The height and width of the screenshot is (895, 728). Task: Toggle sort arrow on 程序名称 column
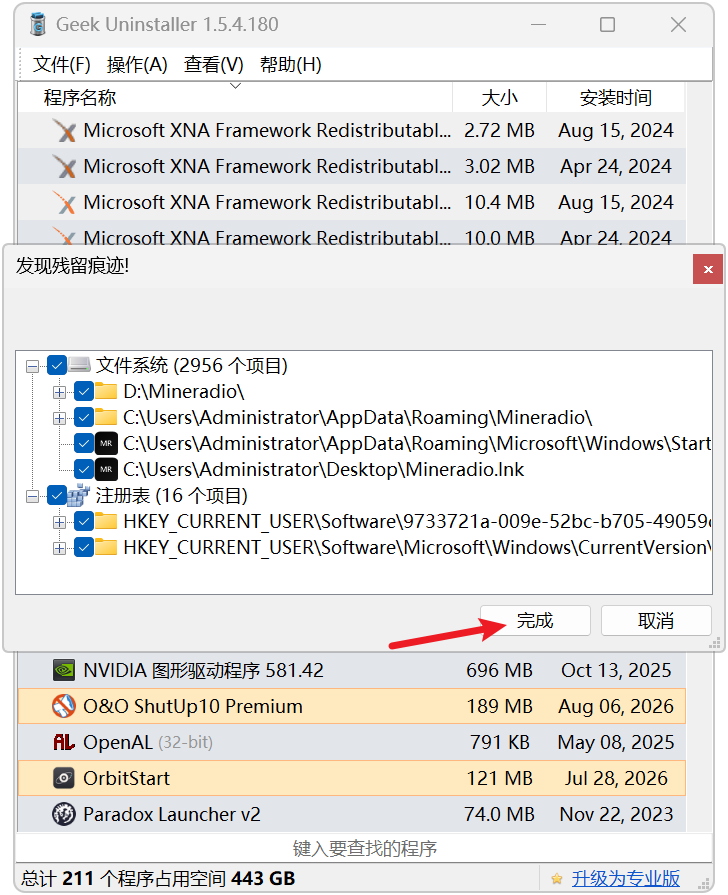point(235,86)
